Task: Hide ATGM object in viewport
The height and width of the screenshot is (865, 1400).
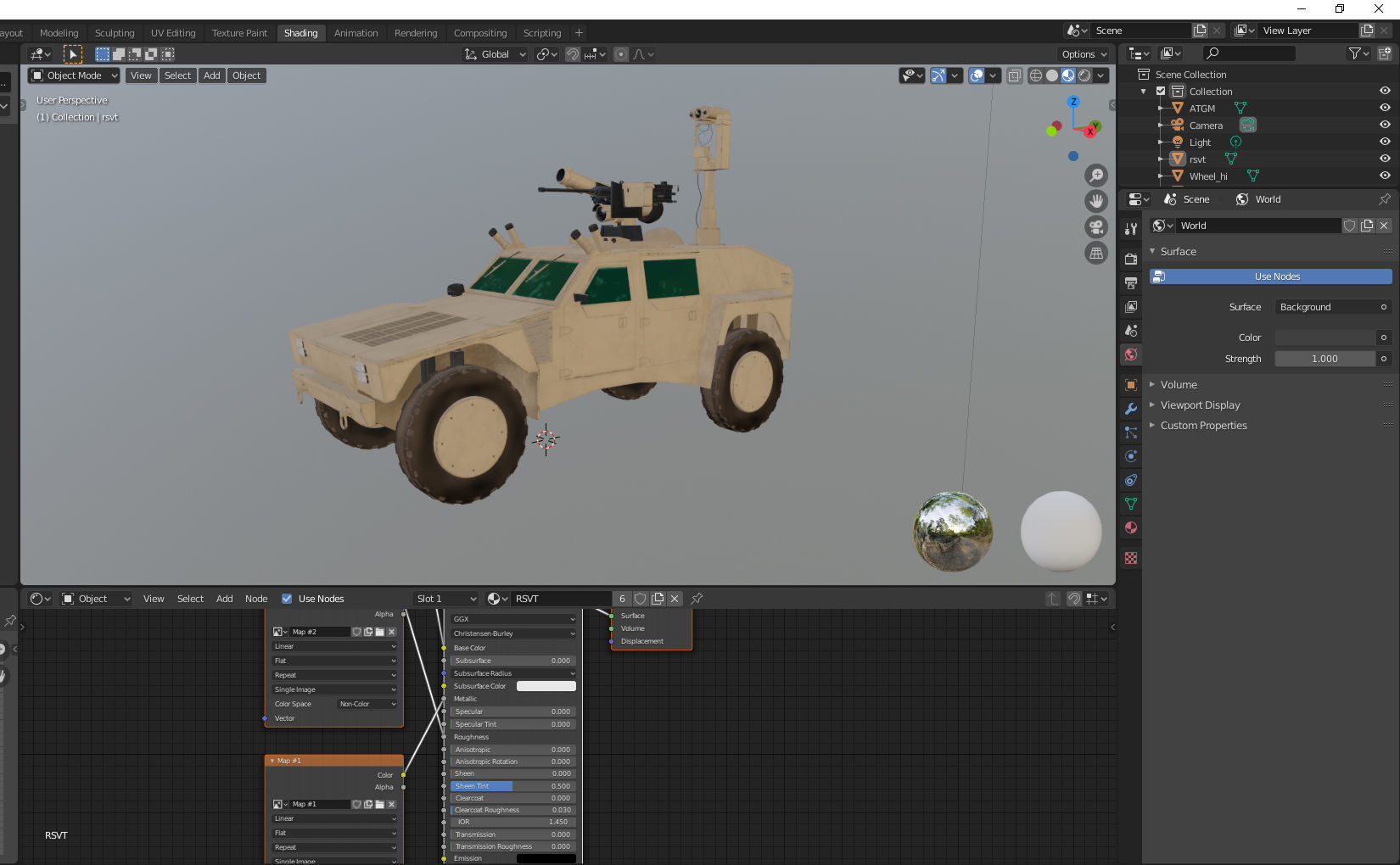Action: 1385,108
